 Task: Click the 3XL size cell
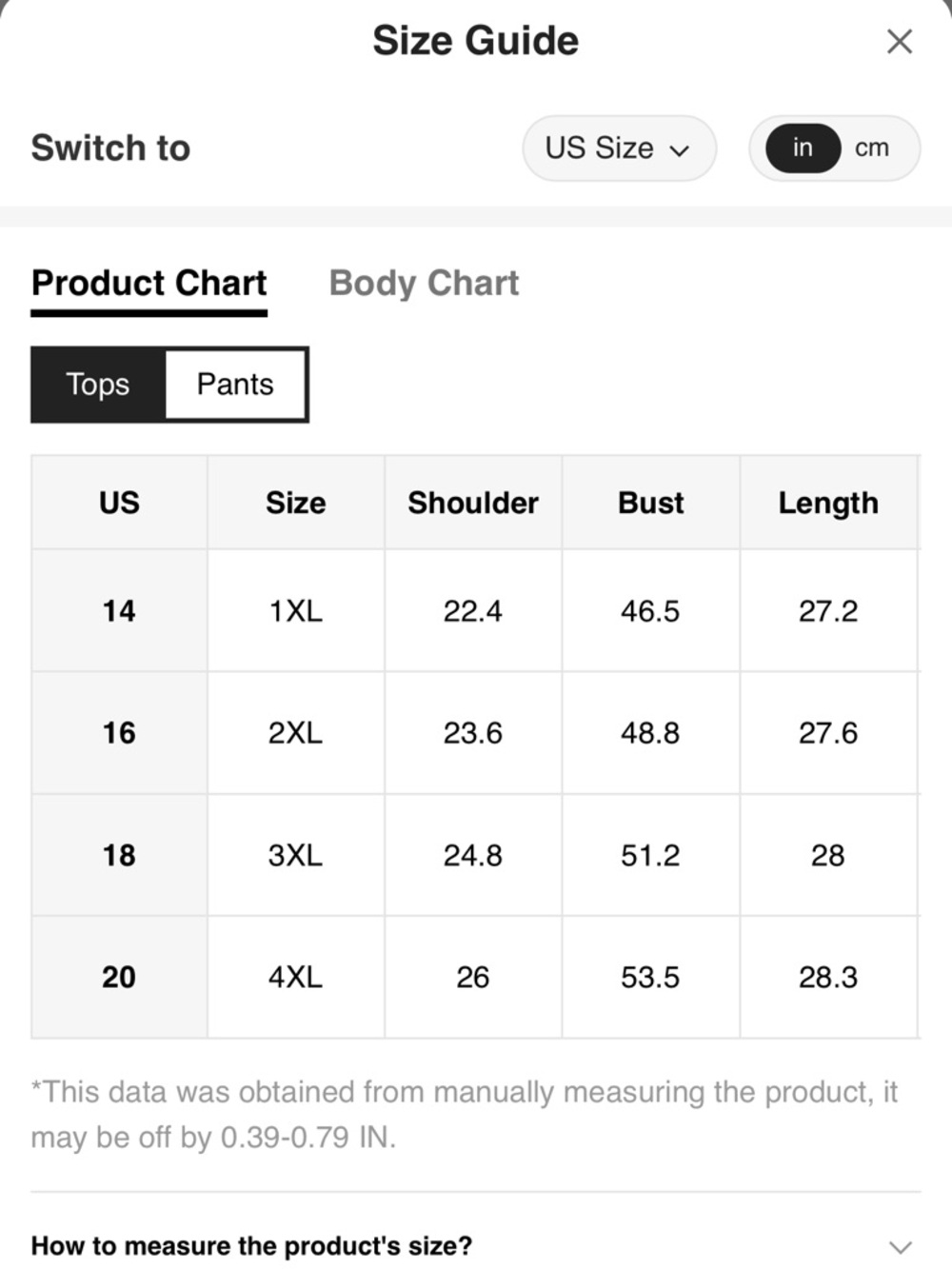[295, 855]
